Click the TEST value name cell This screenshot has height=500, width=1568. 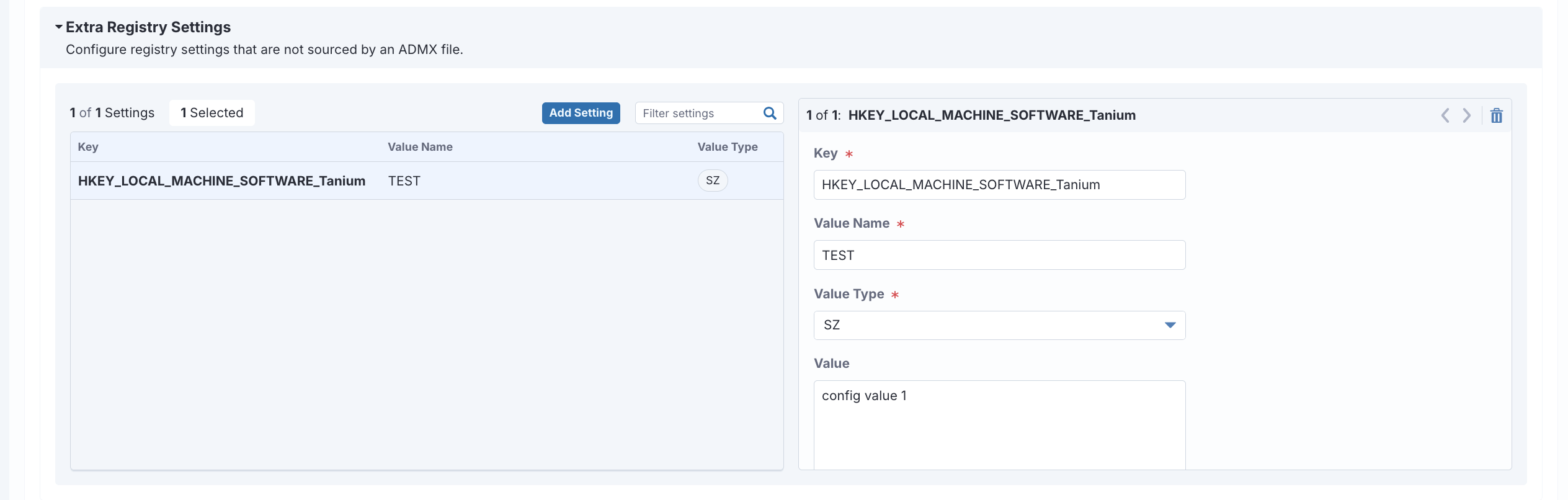pos(404,181)
